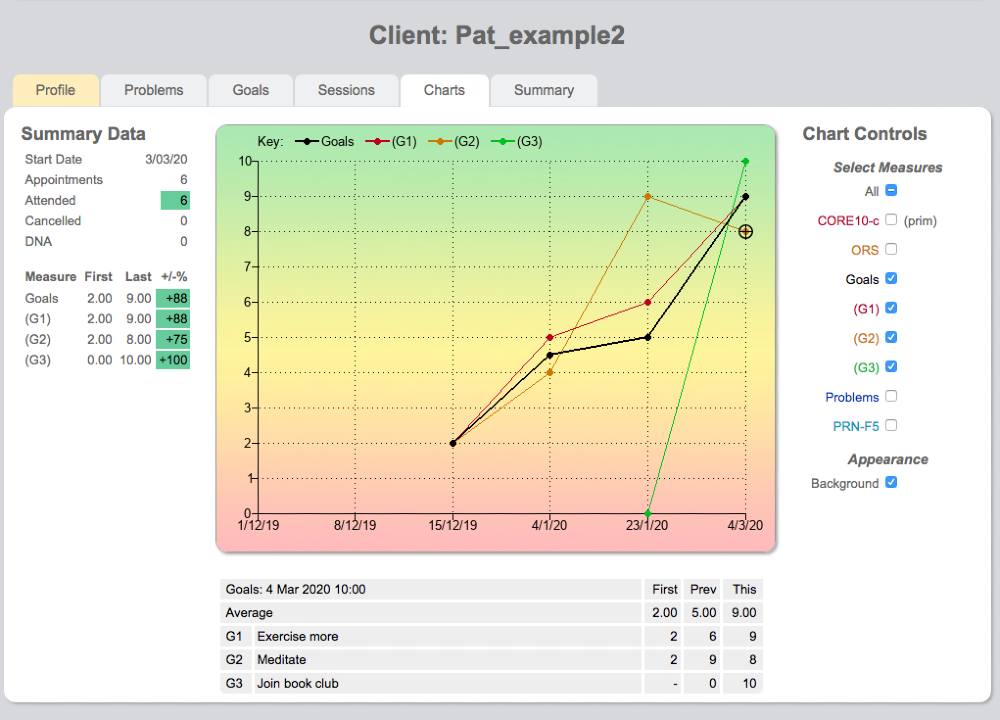Screen dimensions: 1000x720
Task: Turn off the Background appearance option
Action: click(x=891, y=483)
